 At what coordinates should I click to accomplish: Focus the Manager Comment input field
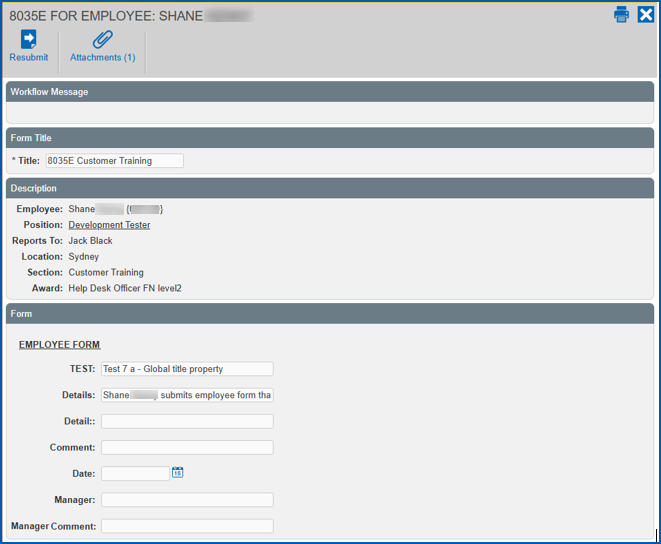(187, 526)
